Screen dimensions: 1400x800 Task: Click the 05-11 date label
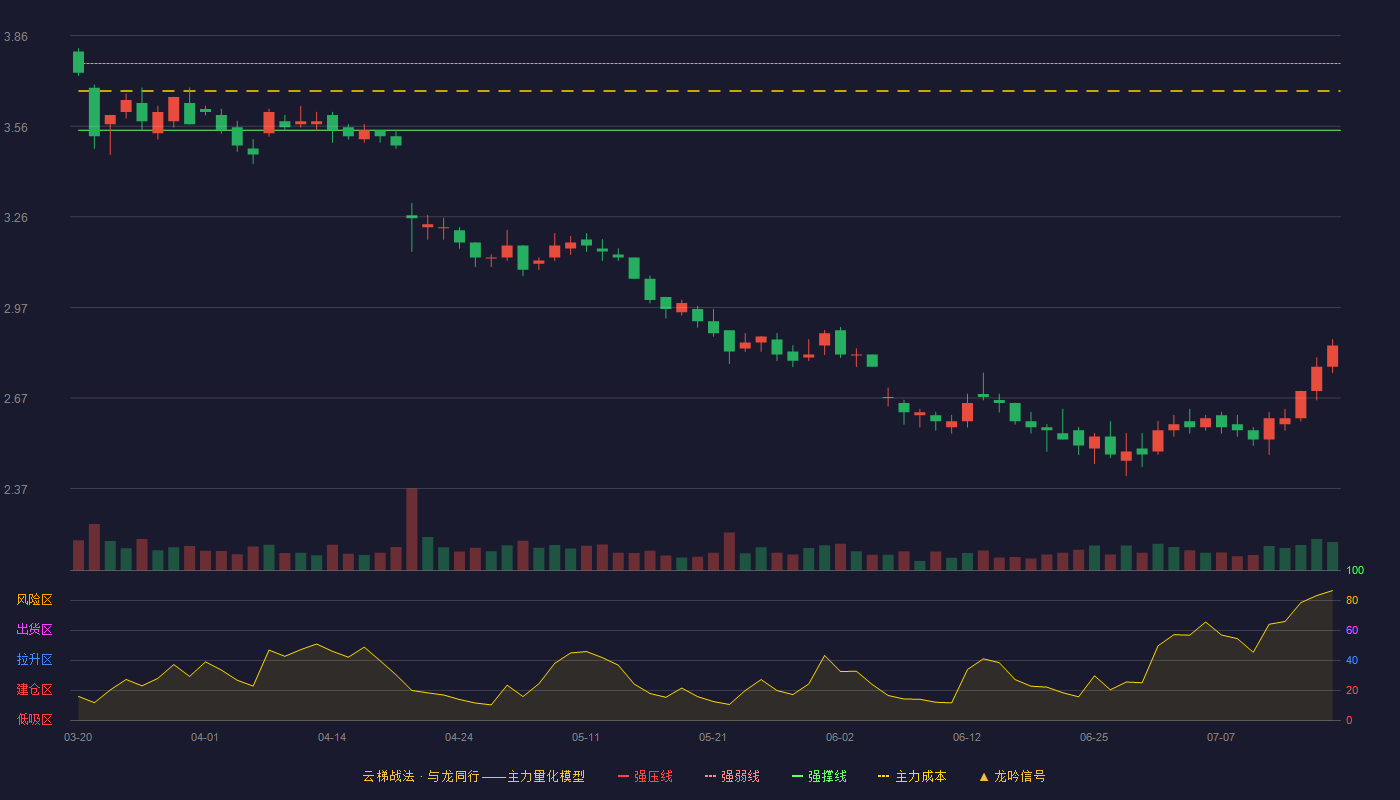click(x=586, y=737)
